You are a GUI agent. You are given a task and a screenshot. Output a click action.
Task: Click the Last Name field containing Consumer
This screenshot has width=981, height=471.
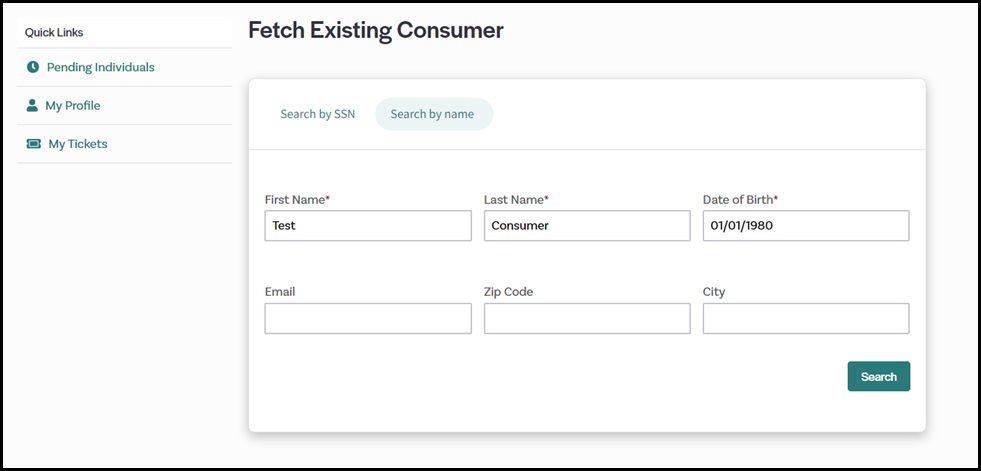point(586,226)
